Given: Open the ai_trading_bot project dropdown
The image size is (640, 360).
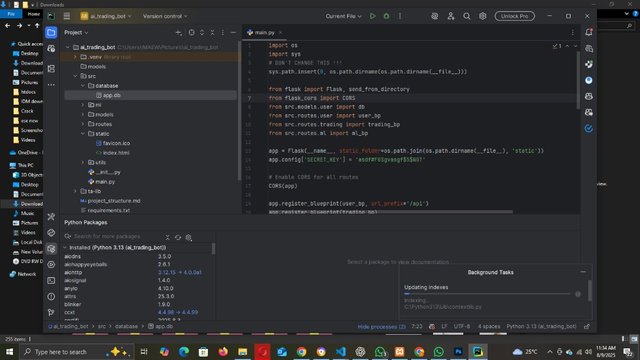Looking at the screenshot, I should click(106, 16).
